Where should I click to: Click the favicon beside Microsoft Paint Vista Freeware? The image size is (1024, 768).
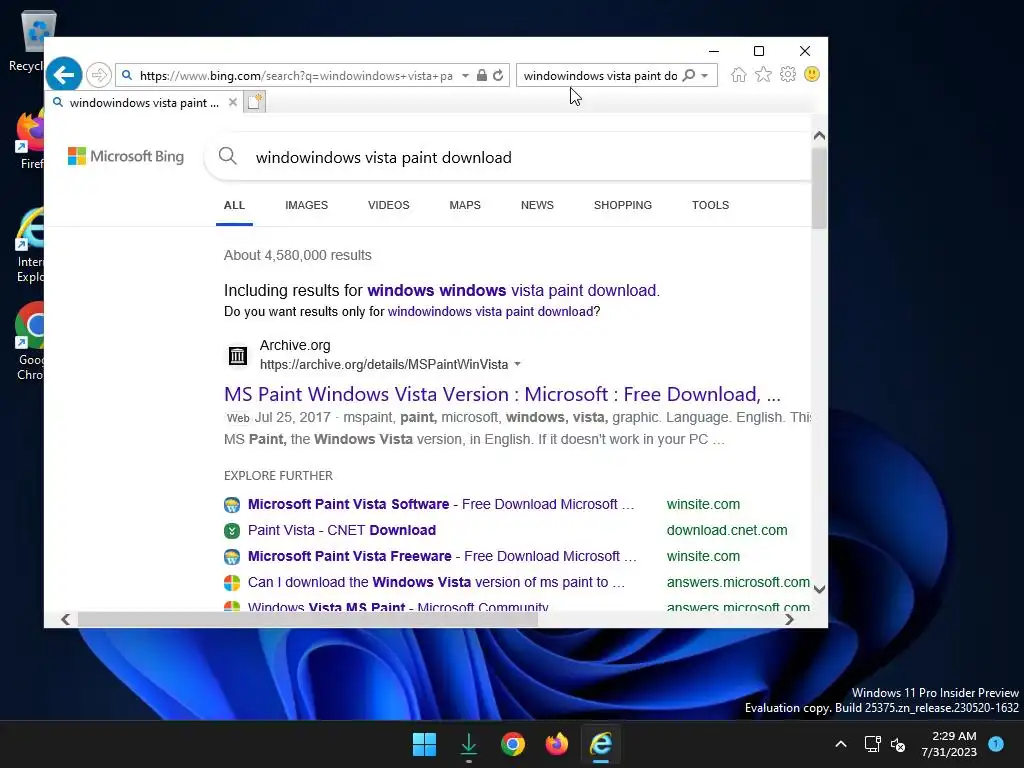pyautogui.click(x=232, y=556)
